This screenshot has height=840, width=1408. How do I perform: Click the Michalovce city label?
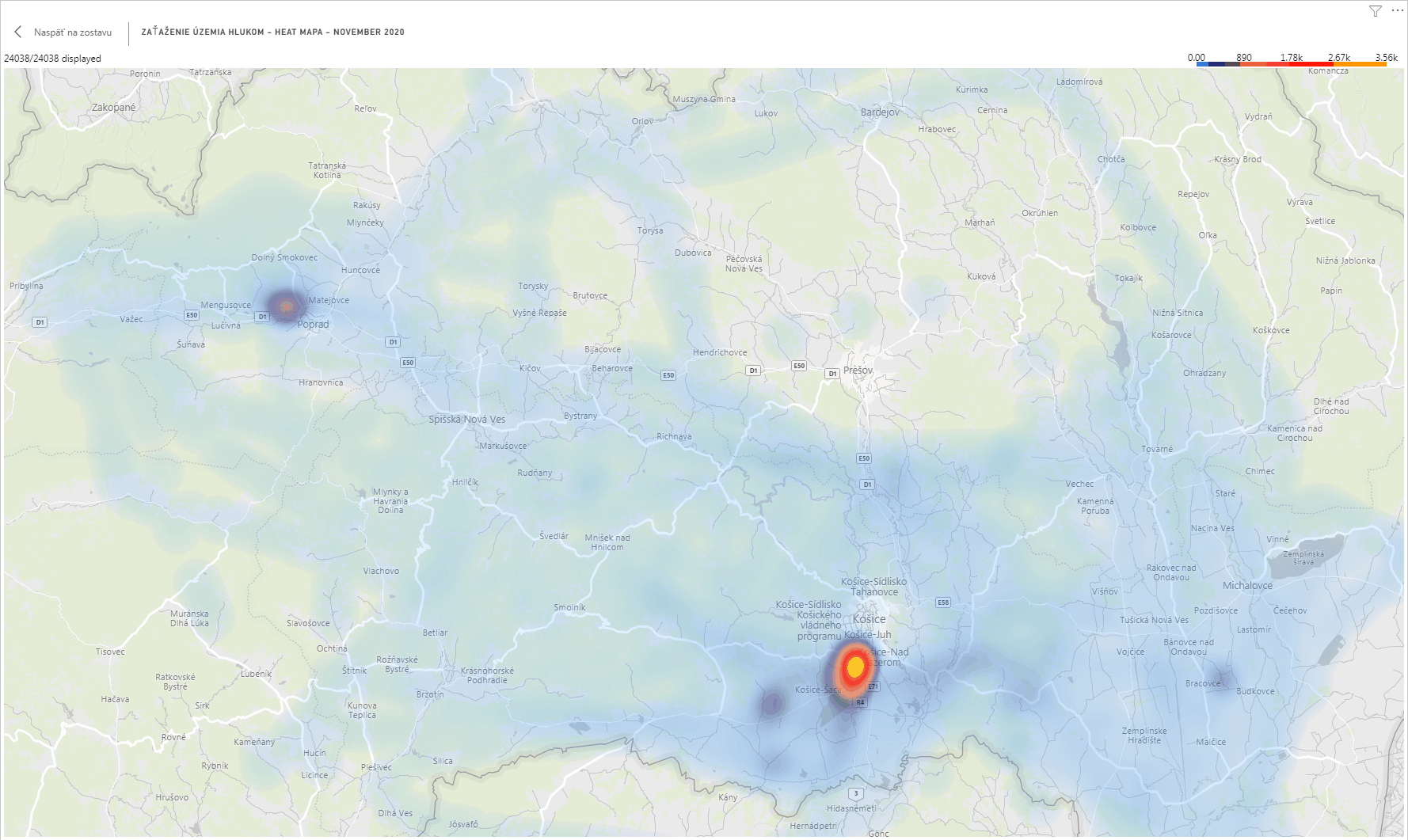point(1247,586)
